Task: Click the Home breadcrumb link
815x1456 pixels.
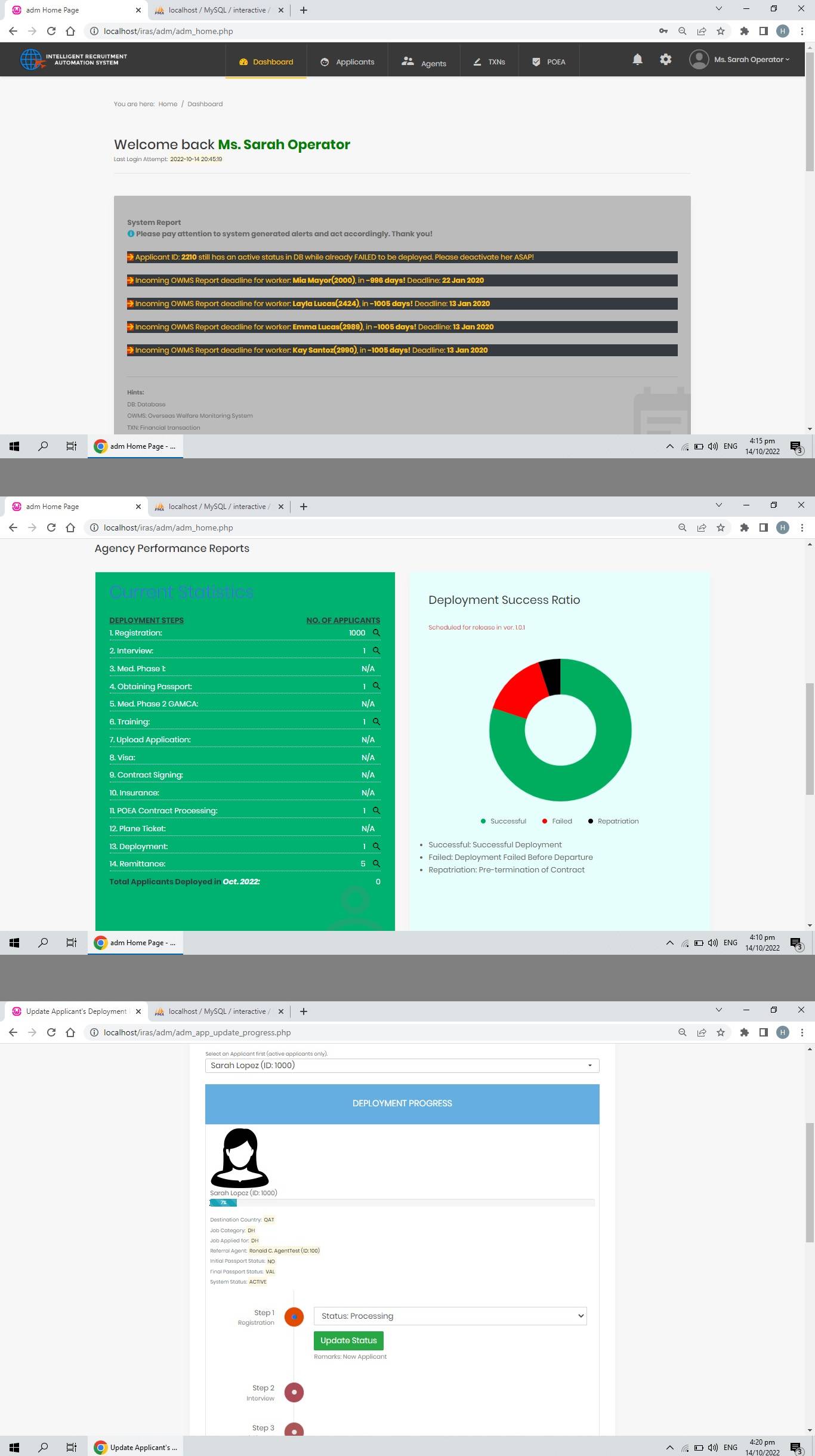Action: [x=168, y=104]
